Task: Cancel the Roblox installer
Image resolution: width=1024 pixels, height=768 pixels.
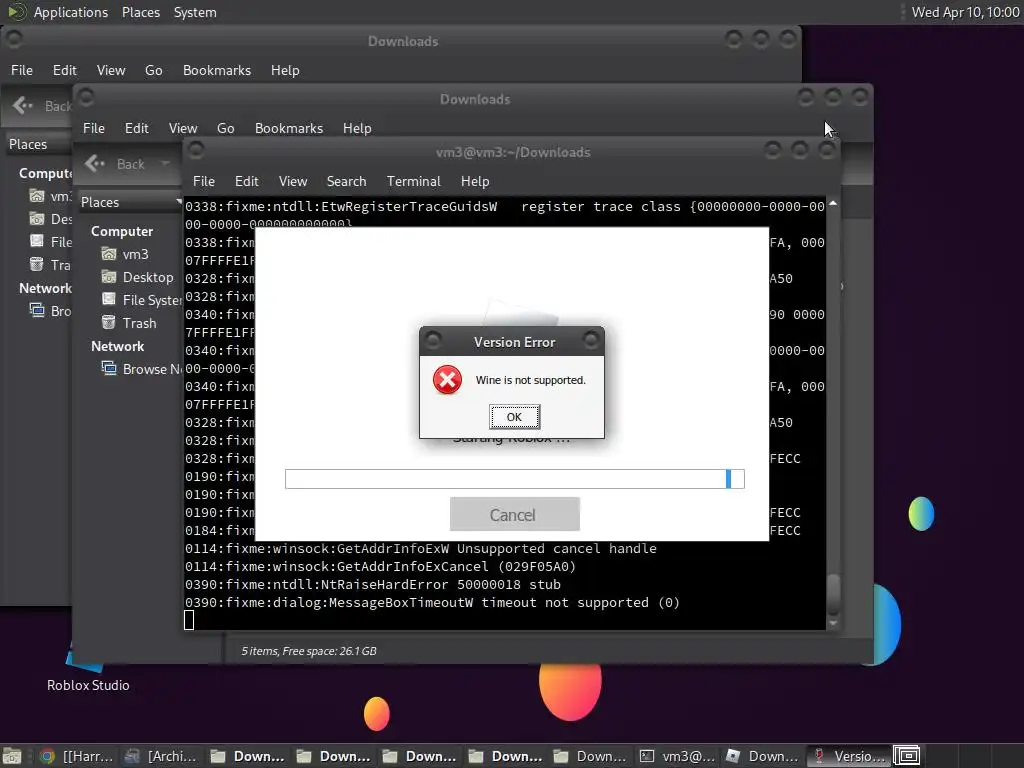Action: [514, 515]
